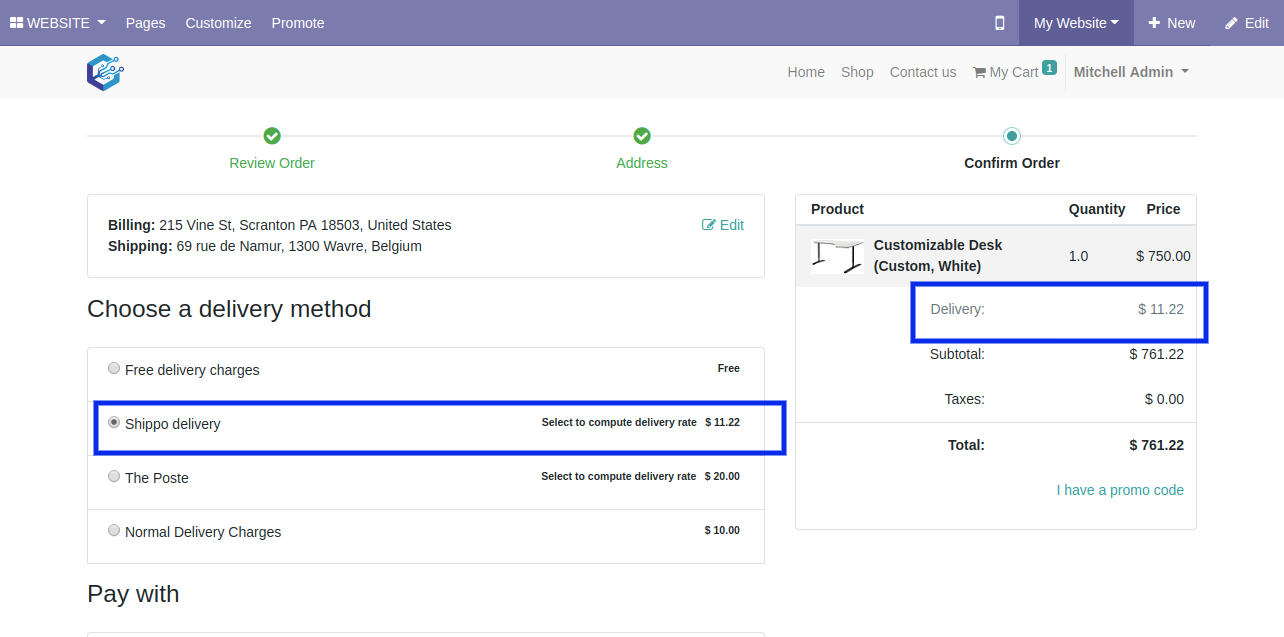
Task: Click the Billing address text line
Action: (280, 225)
